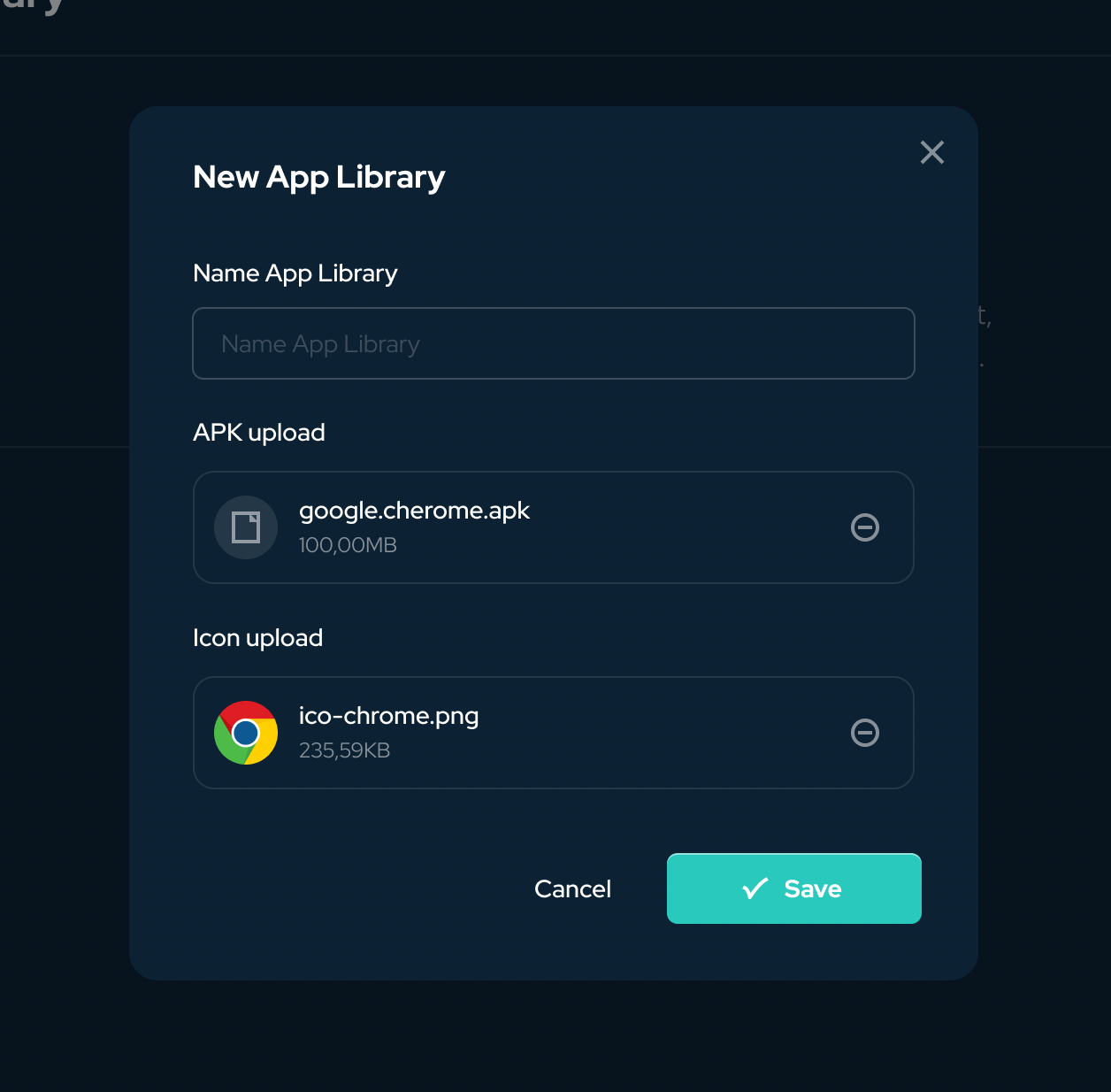Click the APK upload label
1111x1092 pixels.
coord(258,433)
